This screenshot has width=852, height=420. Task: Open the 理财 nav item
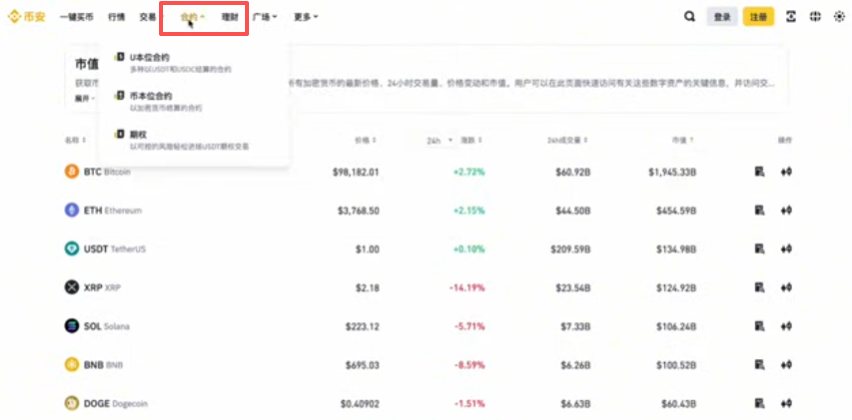coord(230,17)
